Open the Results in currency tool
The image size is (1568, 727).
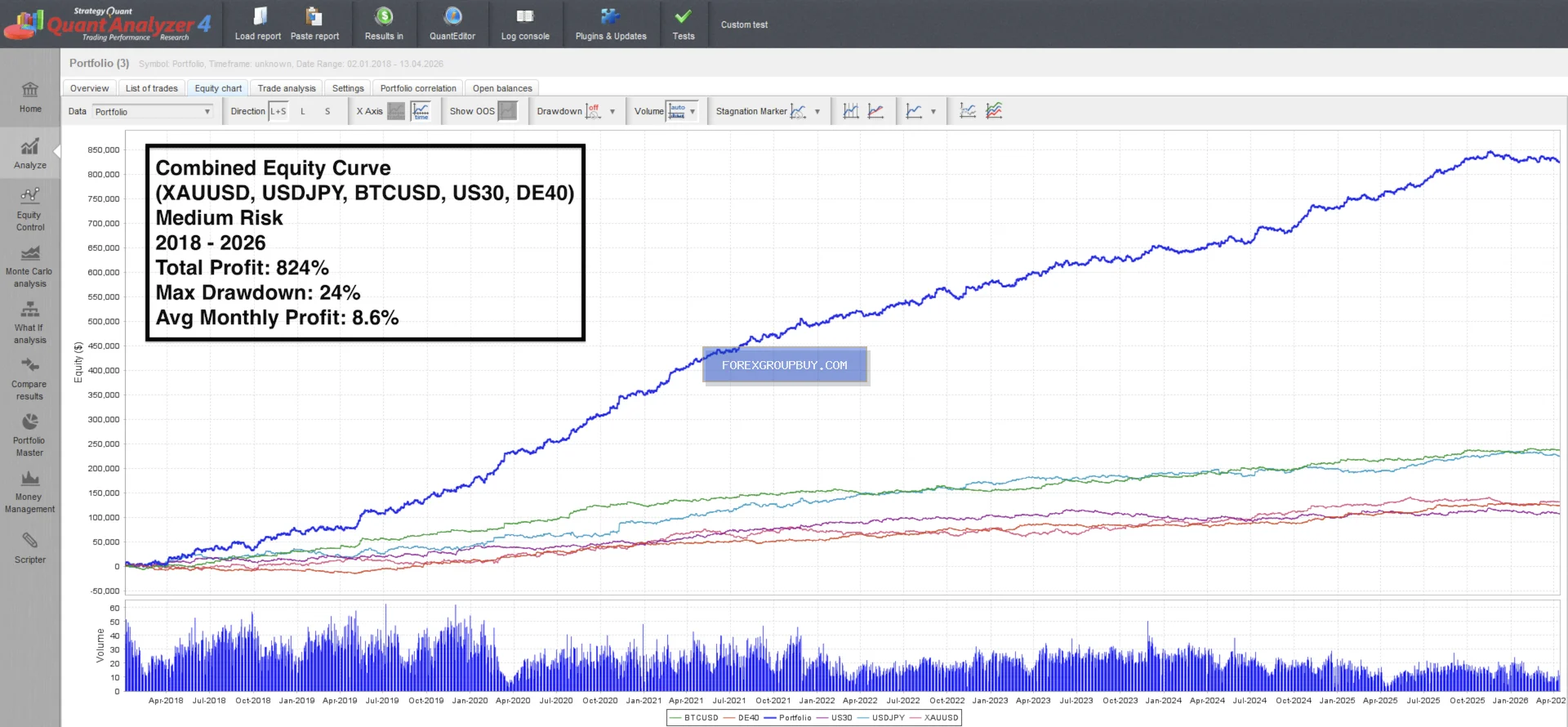pos(384,25)
